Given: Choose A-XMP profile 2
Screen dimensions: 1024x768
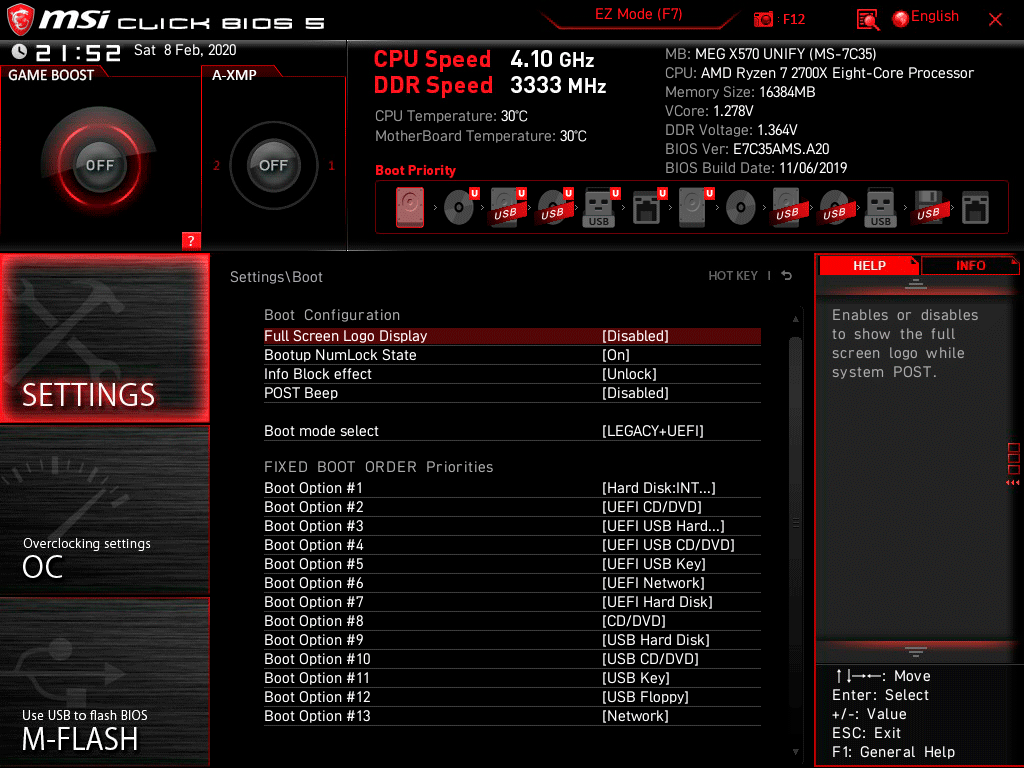Looking at the screenshot, I should pyautogui.click(x=216, y=166).
